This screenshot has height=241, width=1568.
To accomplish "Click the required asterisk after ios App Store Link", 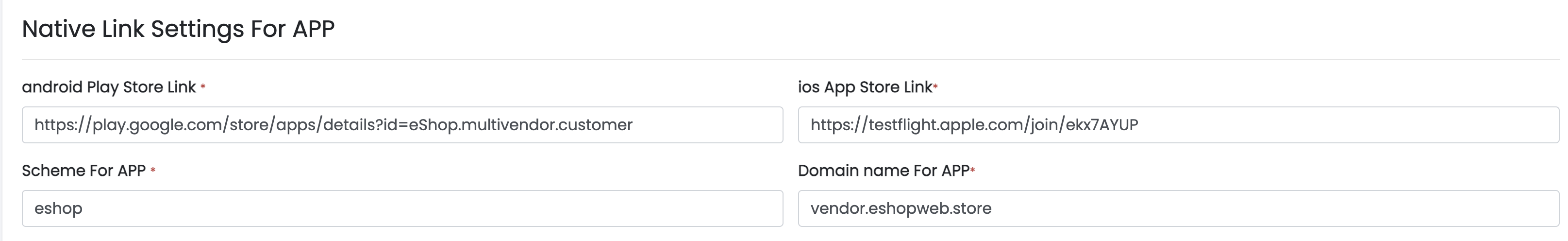I will tap(935, 87).
